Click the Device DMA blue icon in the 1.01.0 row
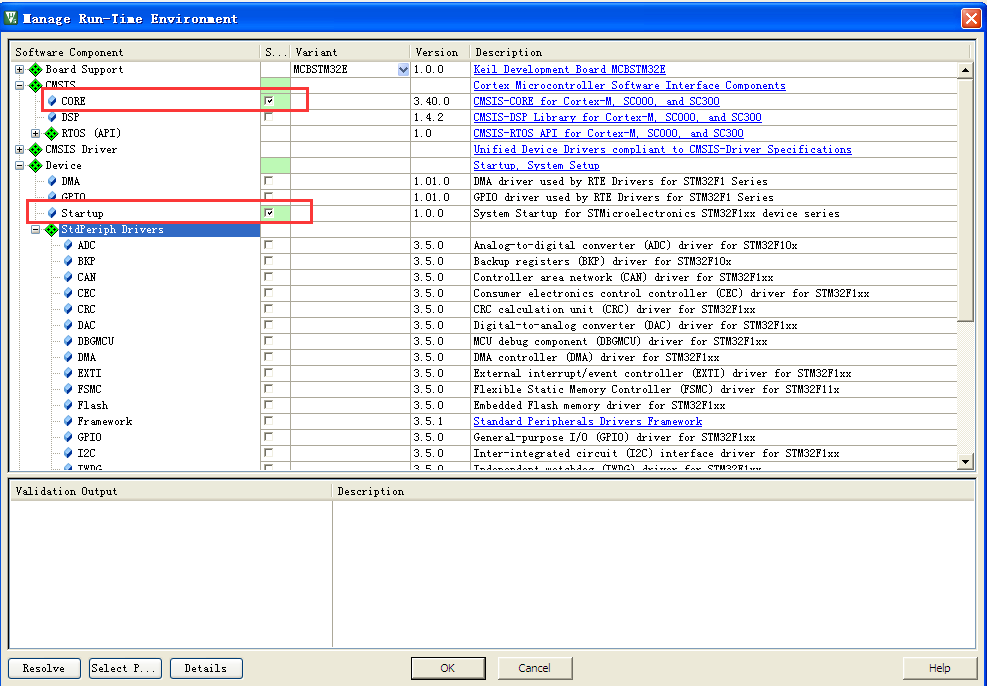This screenshot has height=686, width=987. pos(52,181)
